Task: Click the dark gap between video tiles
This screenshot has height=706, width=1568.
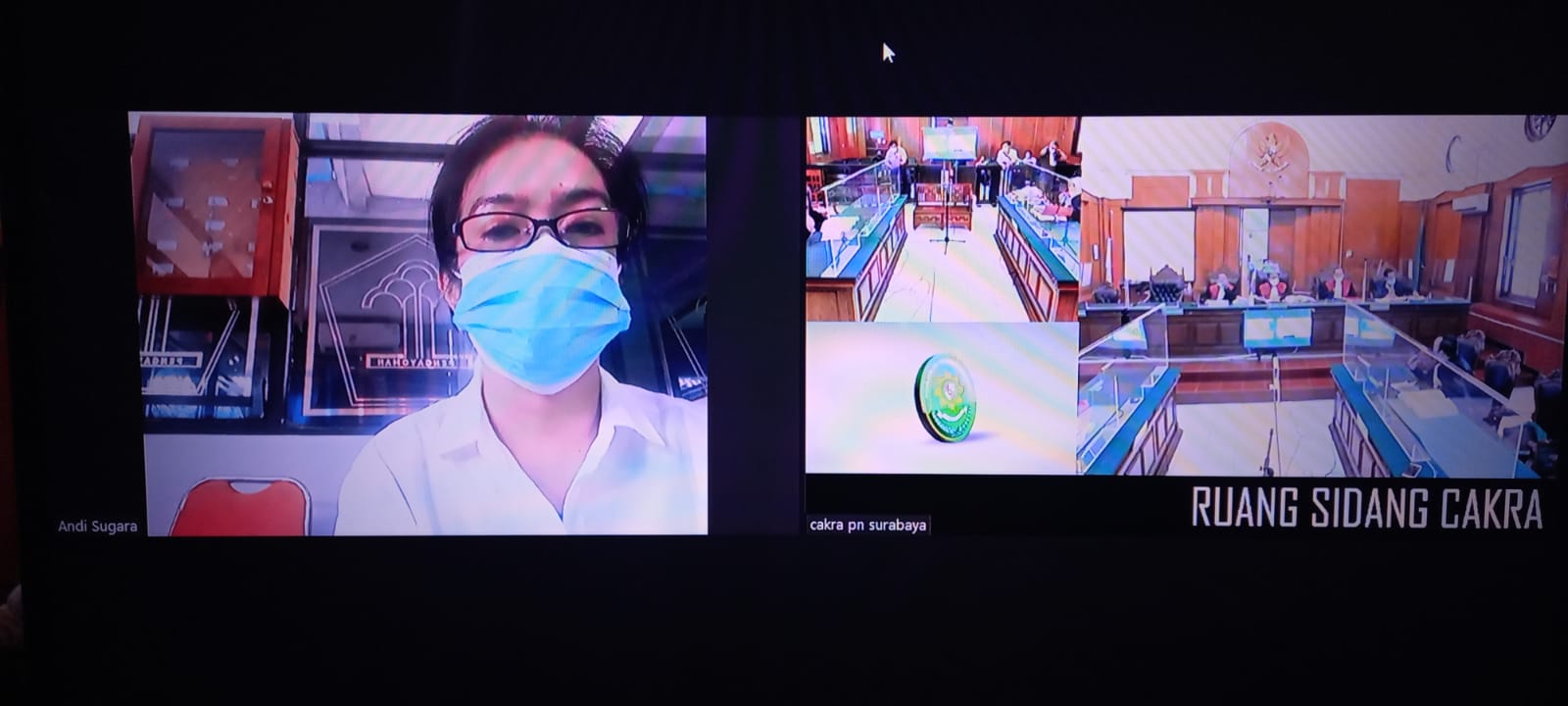Action: [x=756, y=324]
